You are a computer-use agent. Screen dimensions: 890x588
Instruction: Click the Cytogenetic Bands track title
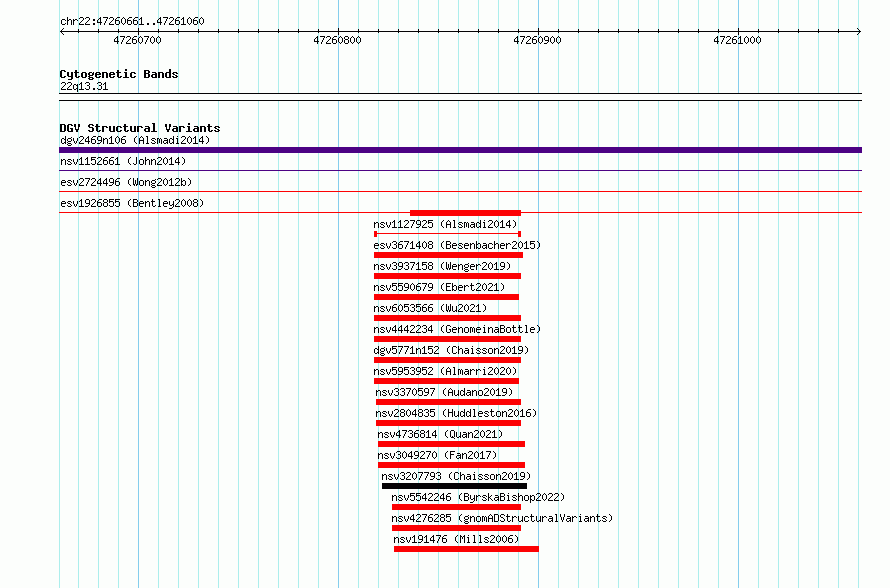pyautogui.click(x=119, y=74)
